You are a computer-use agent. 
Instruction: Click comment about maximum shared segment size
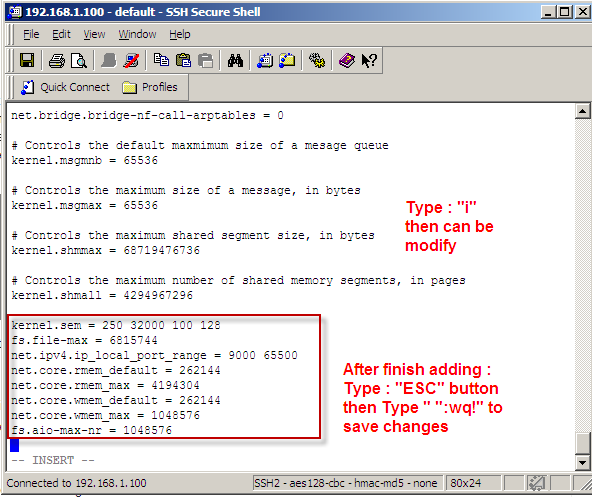(x=193, y=235)
